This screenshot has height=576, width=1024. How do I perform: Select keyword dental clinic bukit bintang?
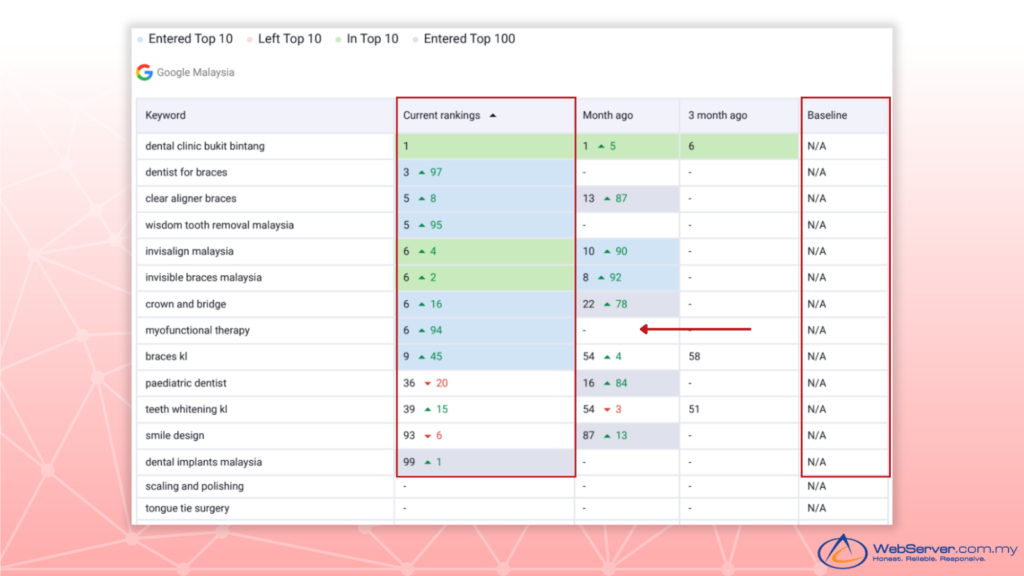[x=204, y=146]
